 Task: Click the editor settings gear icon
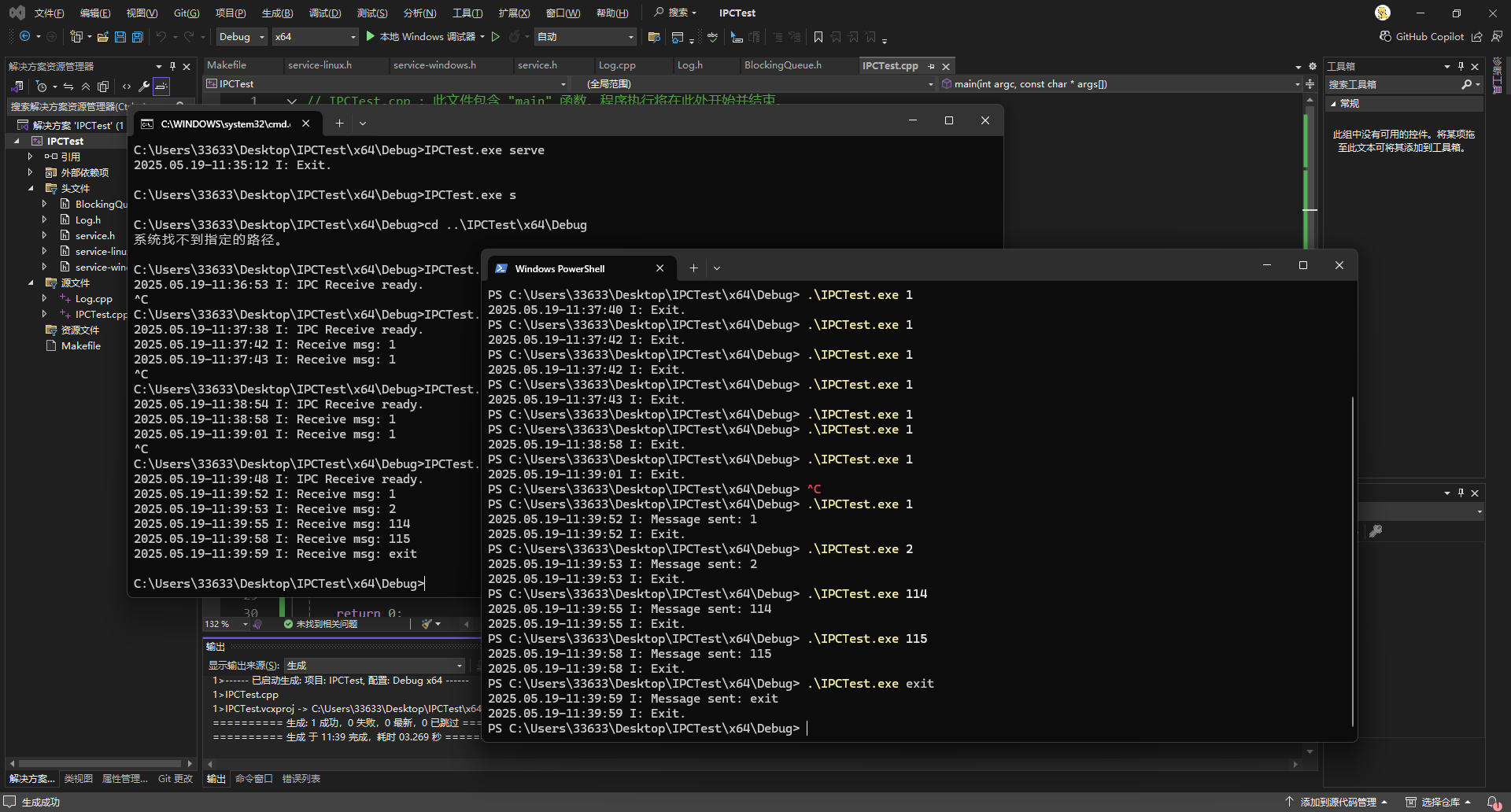[x=1312, y=66]
